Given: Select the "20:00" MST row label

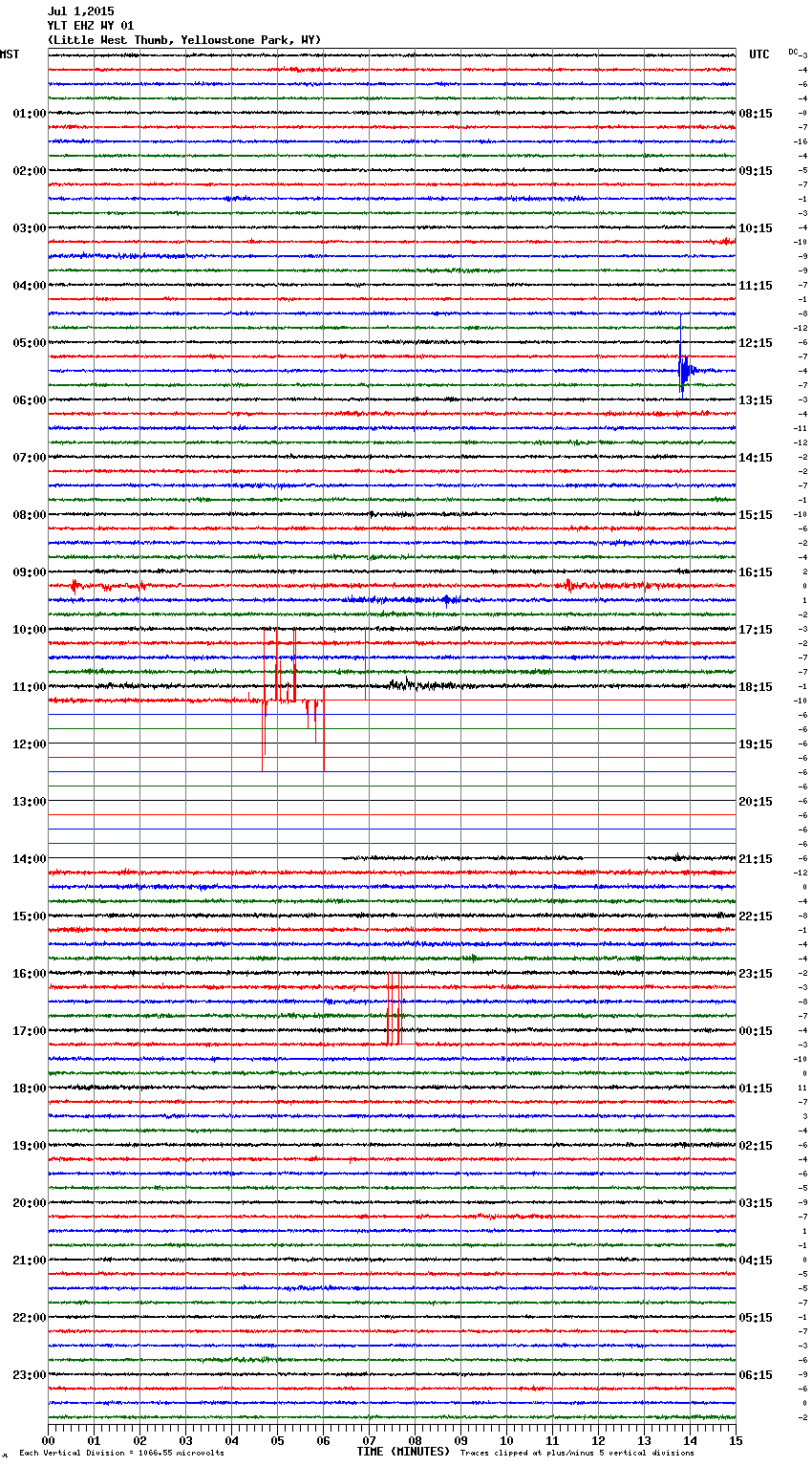Looking at the screenshot, I should [x=29, y=1203].
